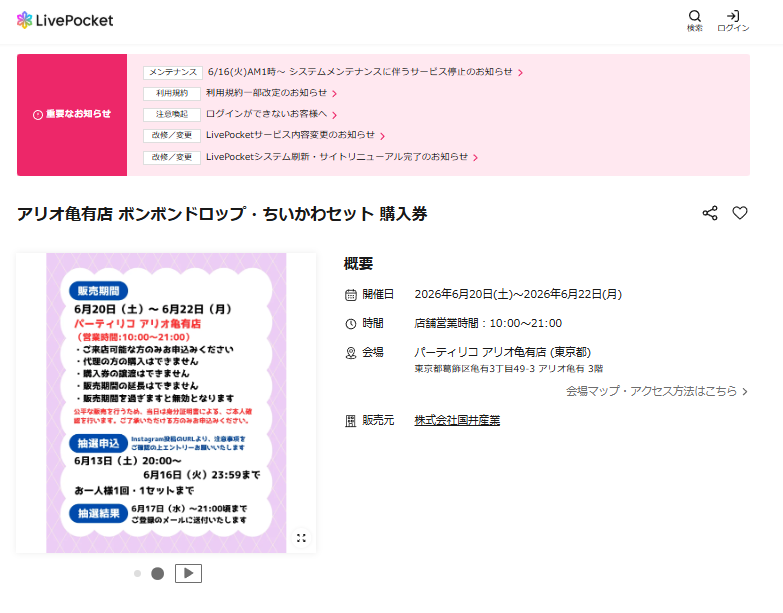
Task: Click venue name パーティリコ アリオ亀有店 (東京都)
Action: (502, 352)
